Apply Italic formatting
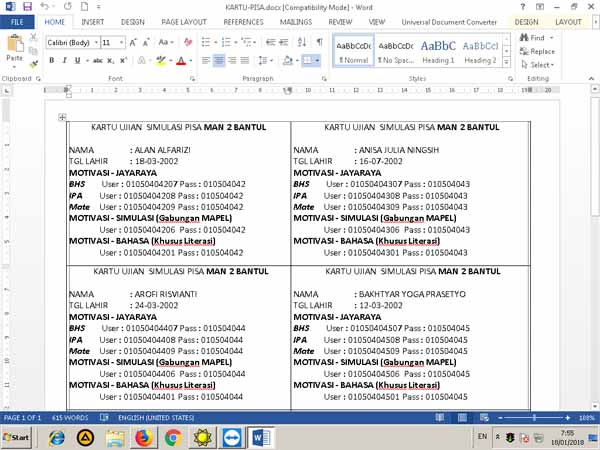The image size is (600, 450). click(x=64, y=61)
